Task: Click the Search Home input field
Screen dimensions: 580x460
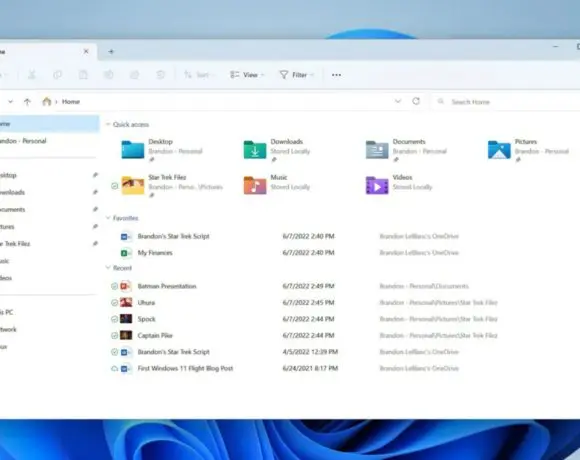Action: 506,102
